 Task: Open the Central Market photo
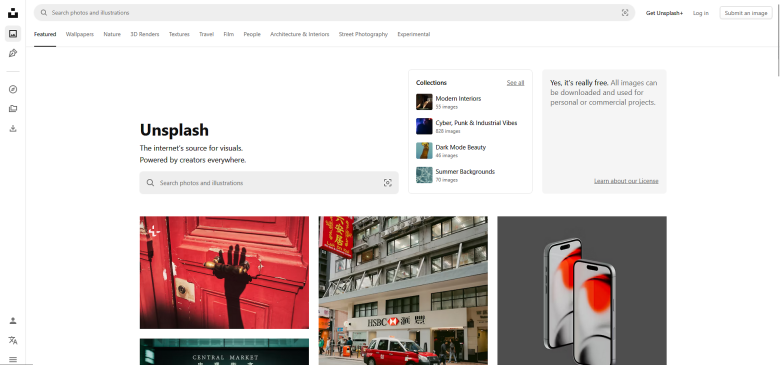click(224, 352)
